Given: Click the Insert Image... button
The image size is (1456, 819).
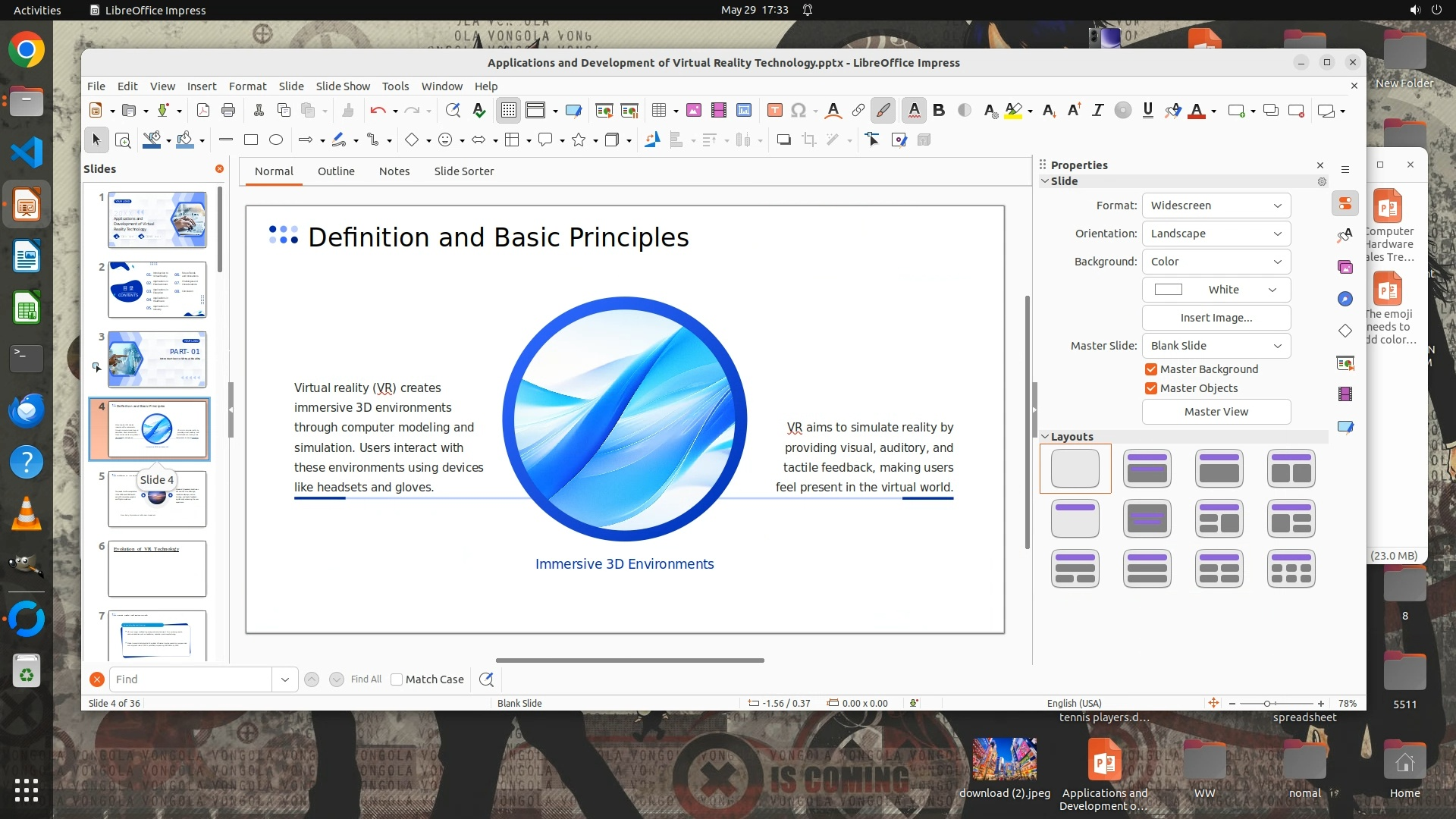Looking at the screenshot, I should click(1216, 318).
